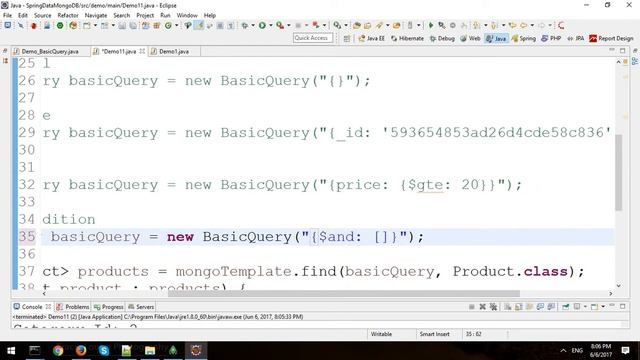
Task: Open the Servers view tab
Action: click(x=141, y=307)
